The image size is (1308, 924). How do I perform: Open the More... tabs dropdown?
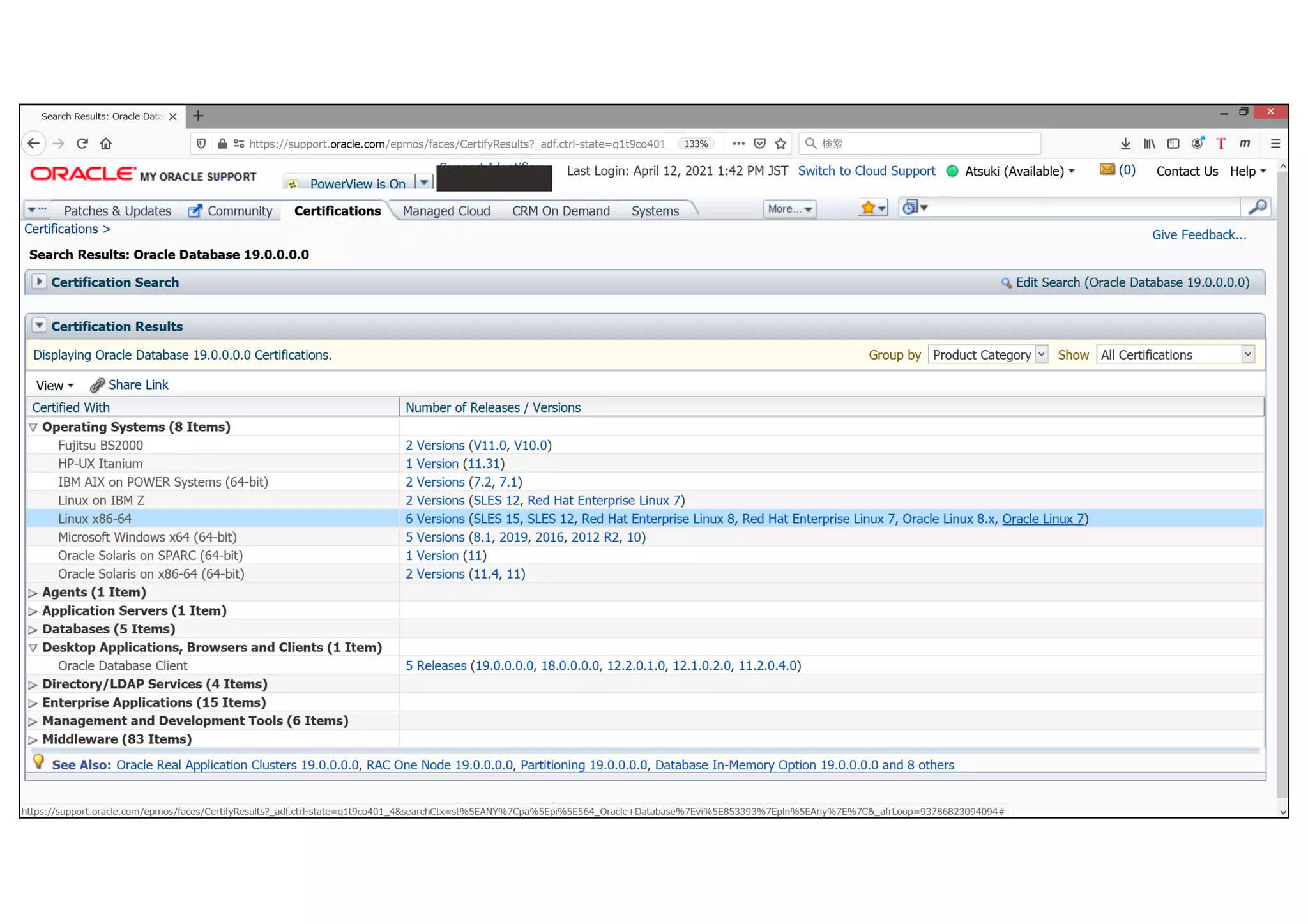click(x=789, y=209)
